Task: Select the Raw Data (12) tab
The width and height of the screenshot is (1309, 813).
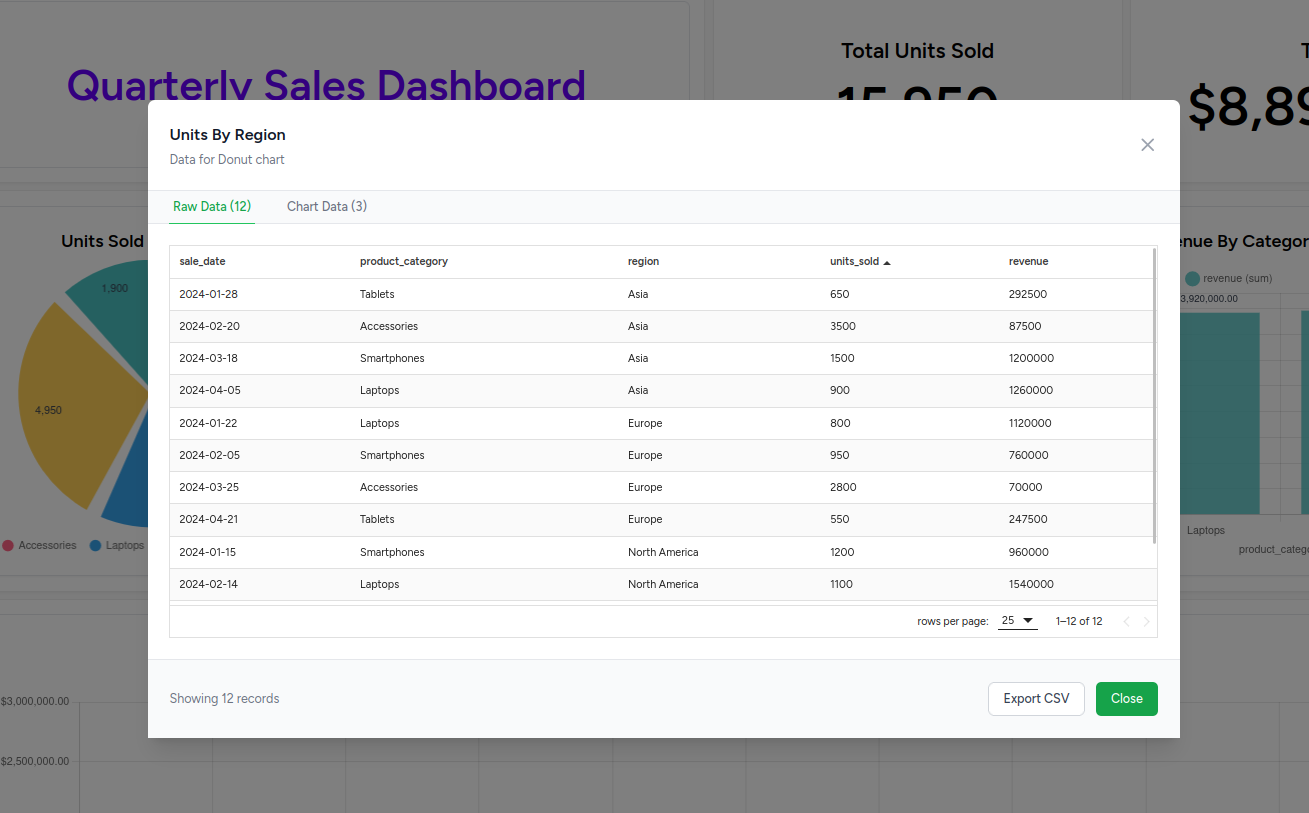Action: click(212, 207)
